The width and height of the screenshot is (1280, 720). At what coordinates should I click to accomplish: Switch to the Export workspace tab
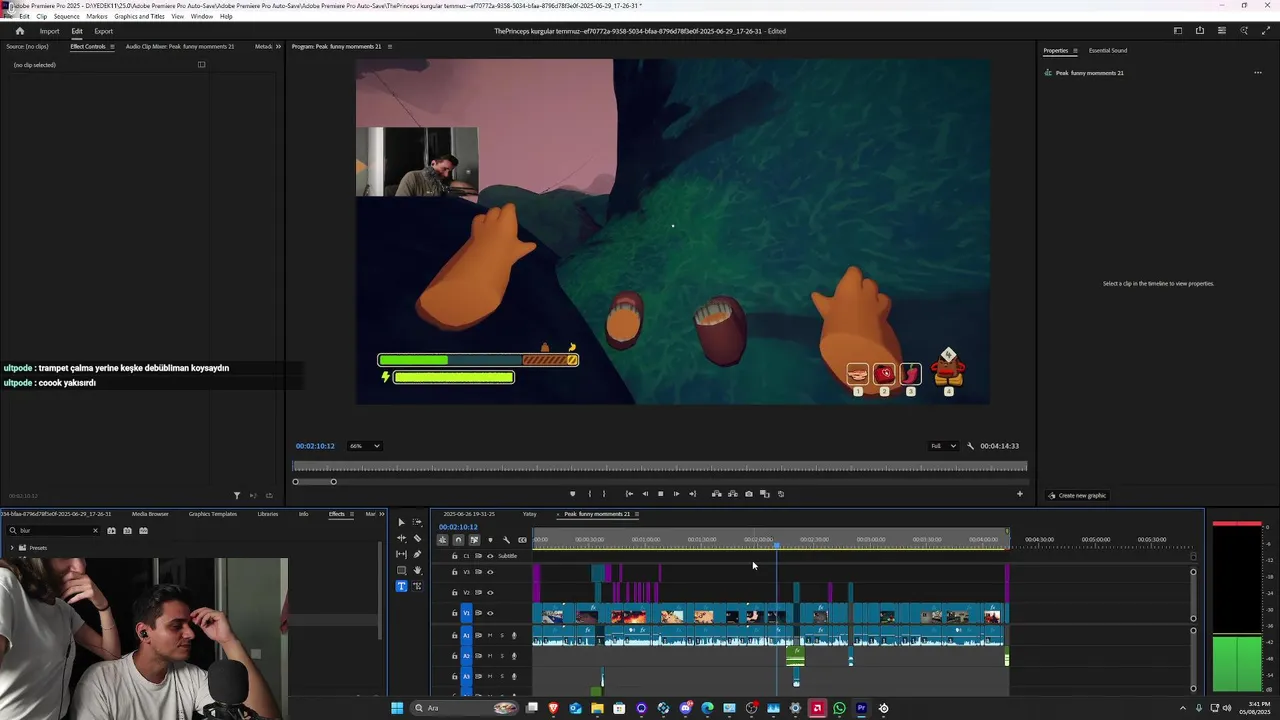point(104,31)
